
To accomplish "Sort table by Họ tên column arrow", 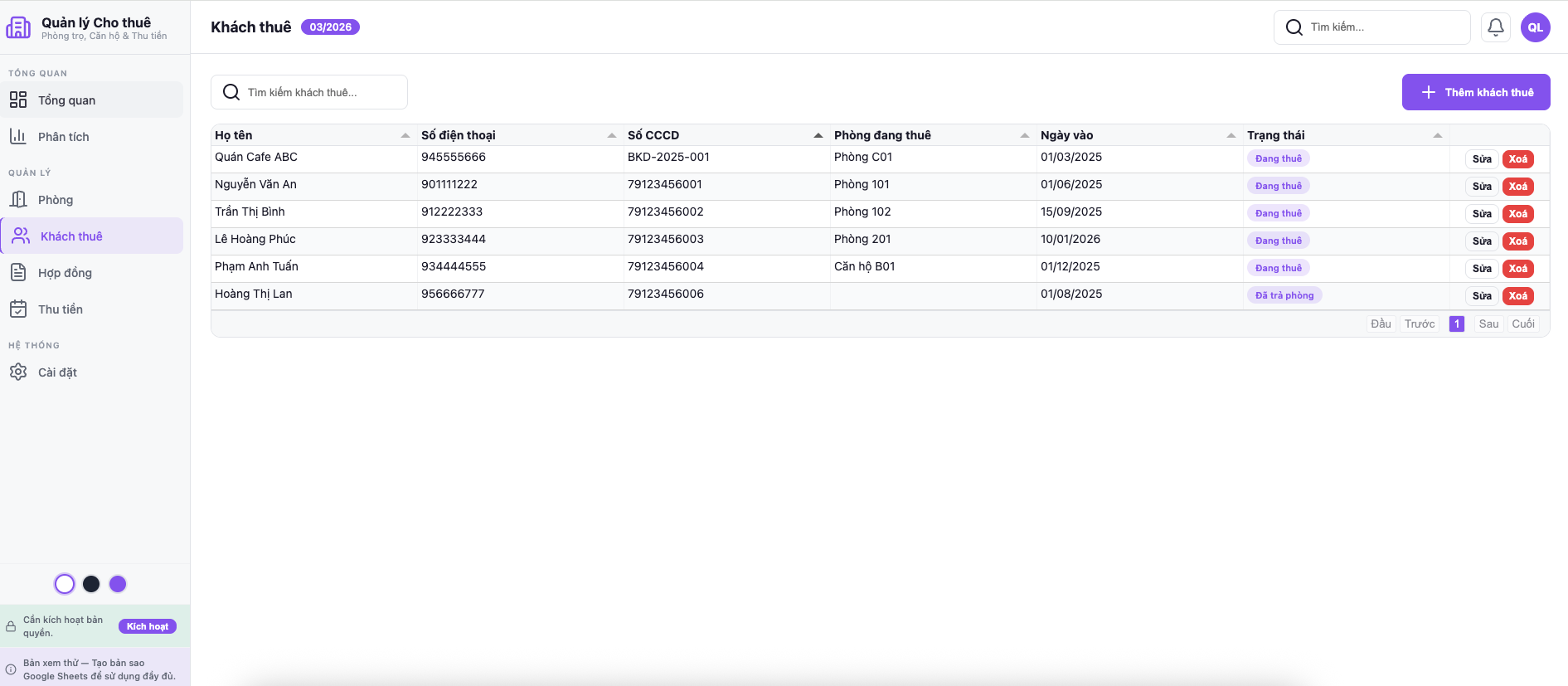I will tap(405, 135).
